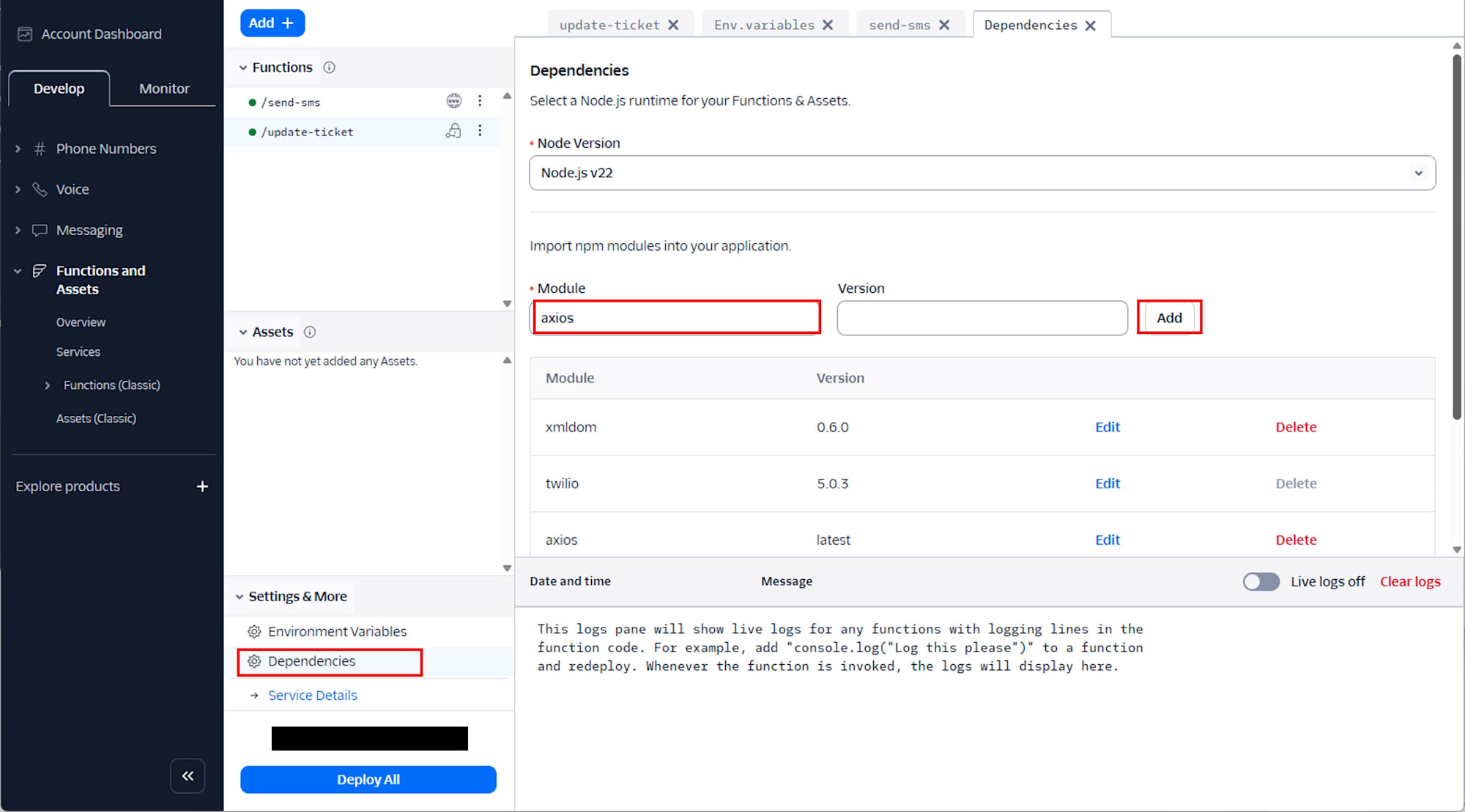Screen dimensions: 1465x812
Task: Open the Node Version dropdown
Action: point(982,173)
